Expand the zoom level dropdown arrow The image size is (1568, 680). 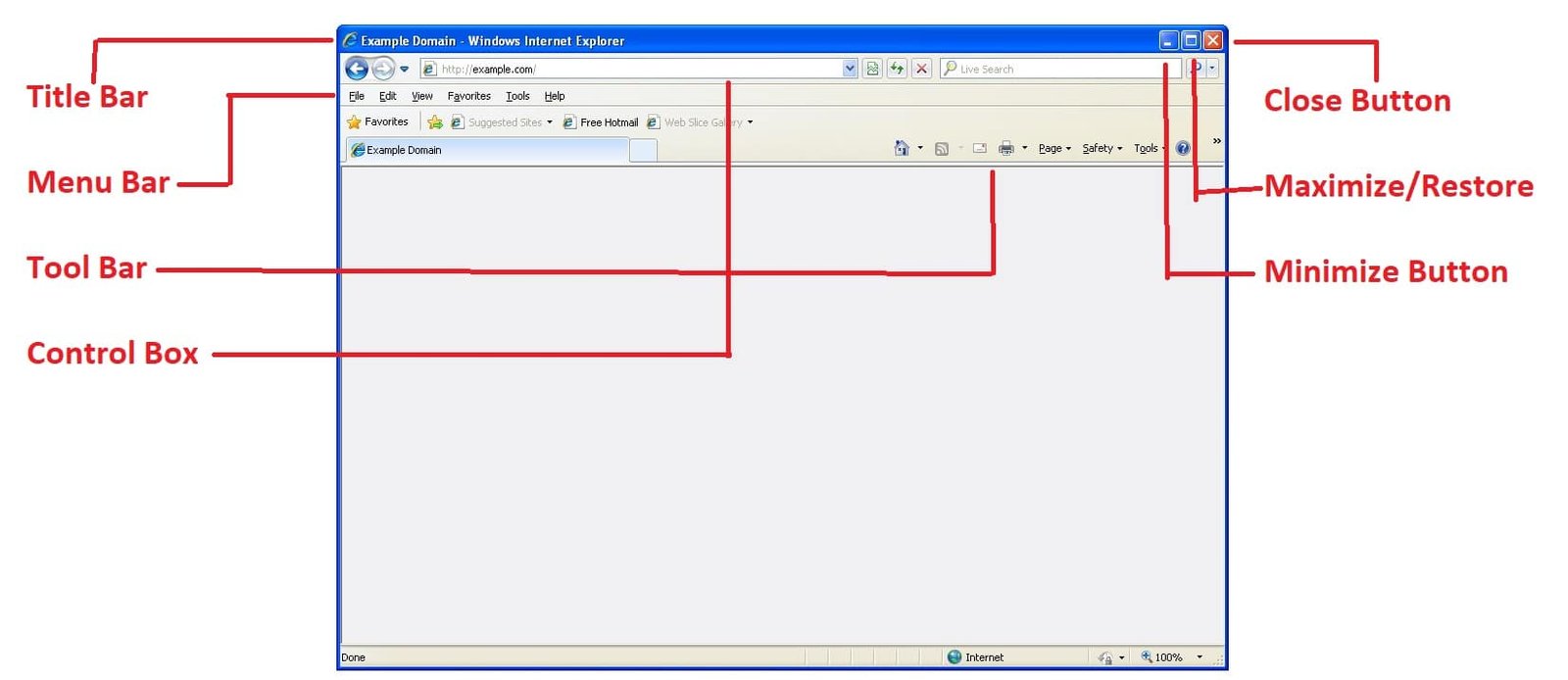1200,657
